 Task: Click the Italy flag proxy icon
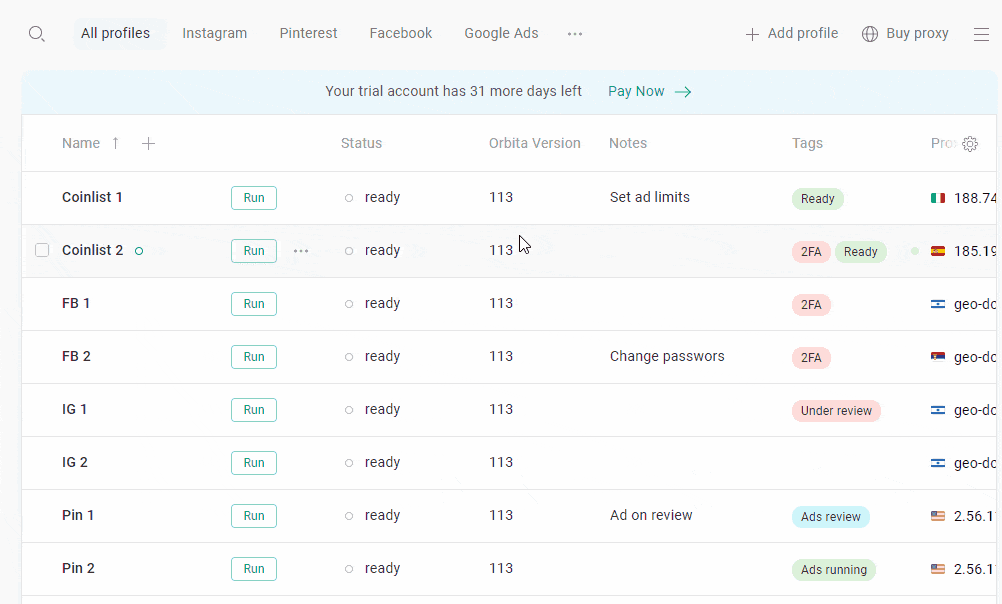pyautogui.click(x=938, y=198)
